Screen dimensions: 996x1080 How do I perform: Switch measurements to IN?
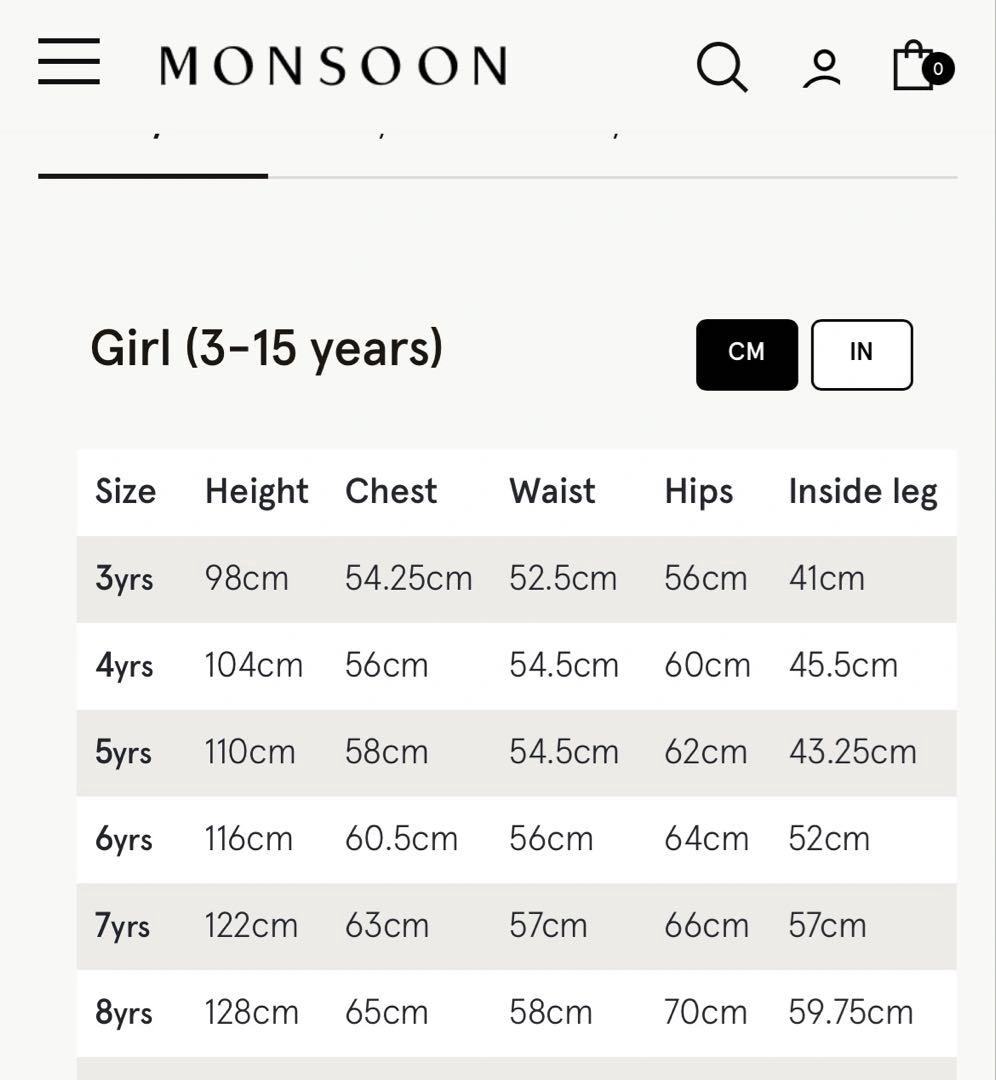(862, 355)
